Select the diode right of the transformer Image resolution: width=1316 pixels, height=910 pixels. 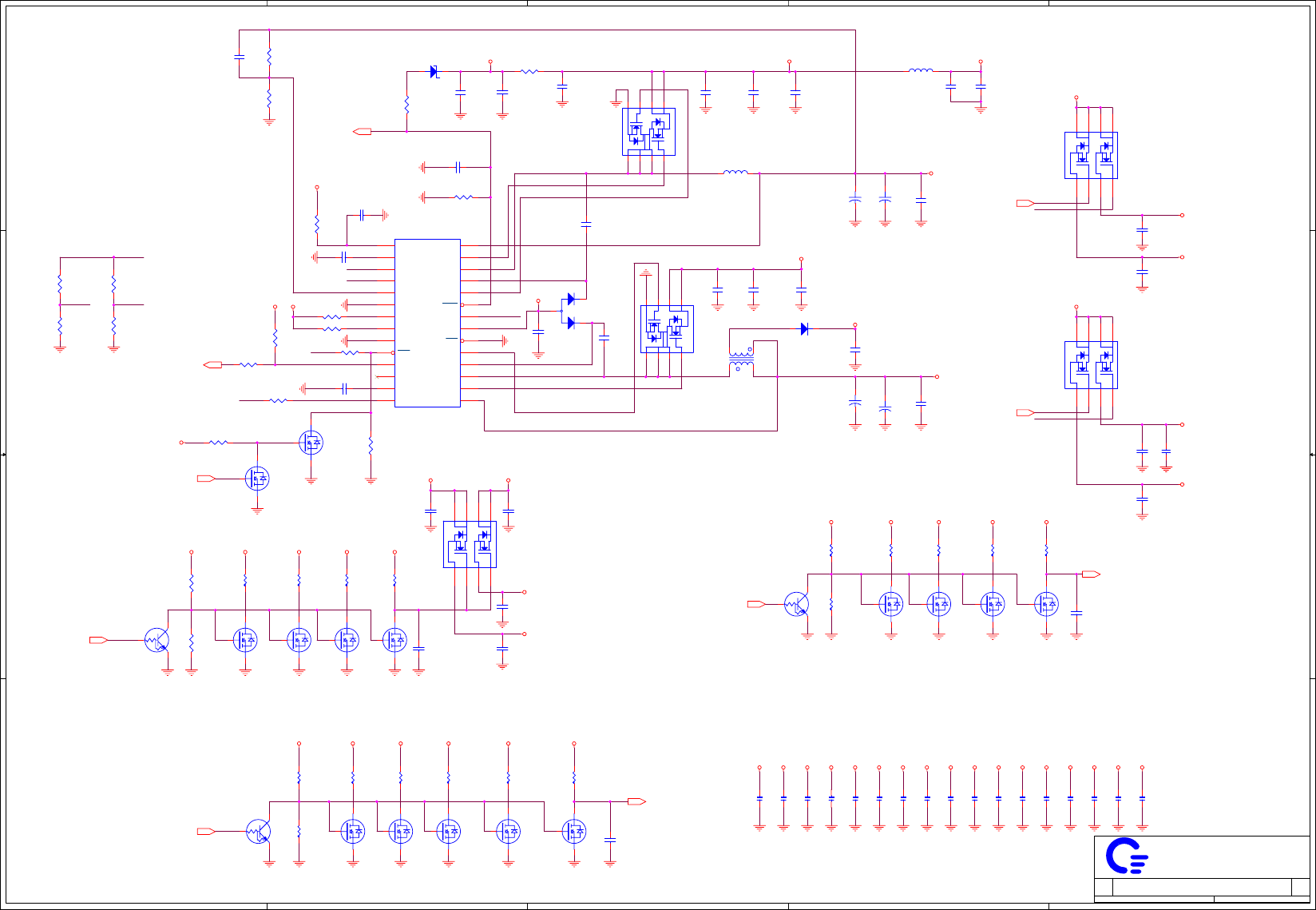804,328
